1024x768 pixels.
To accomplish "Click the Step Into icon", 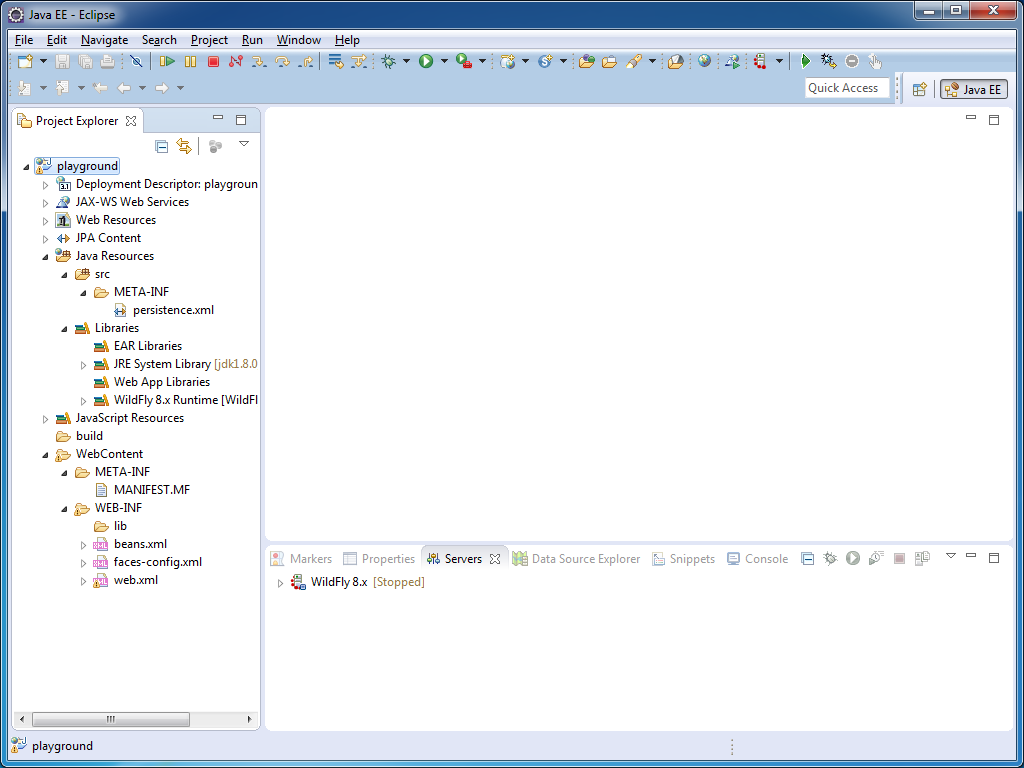I will [259, 61].
